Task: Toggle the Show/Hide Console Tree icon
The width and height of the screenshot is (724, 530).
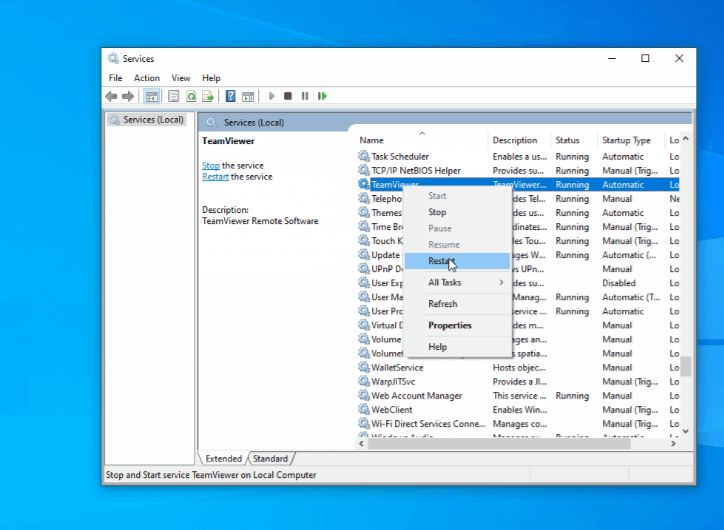Action: pyautogui.click(x=151, y=96)
